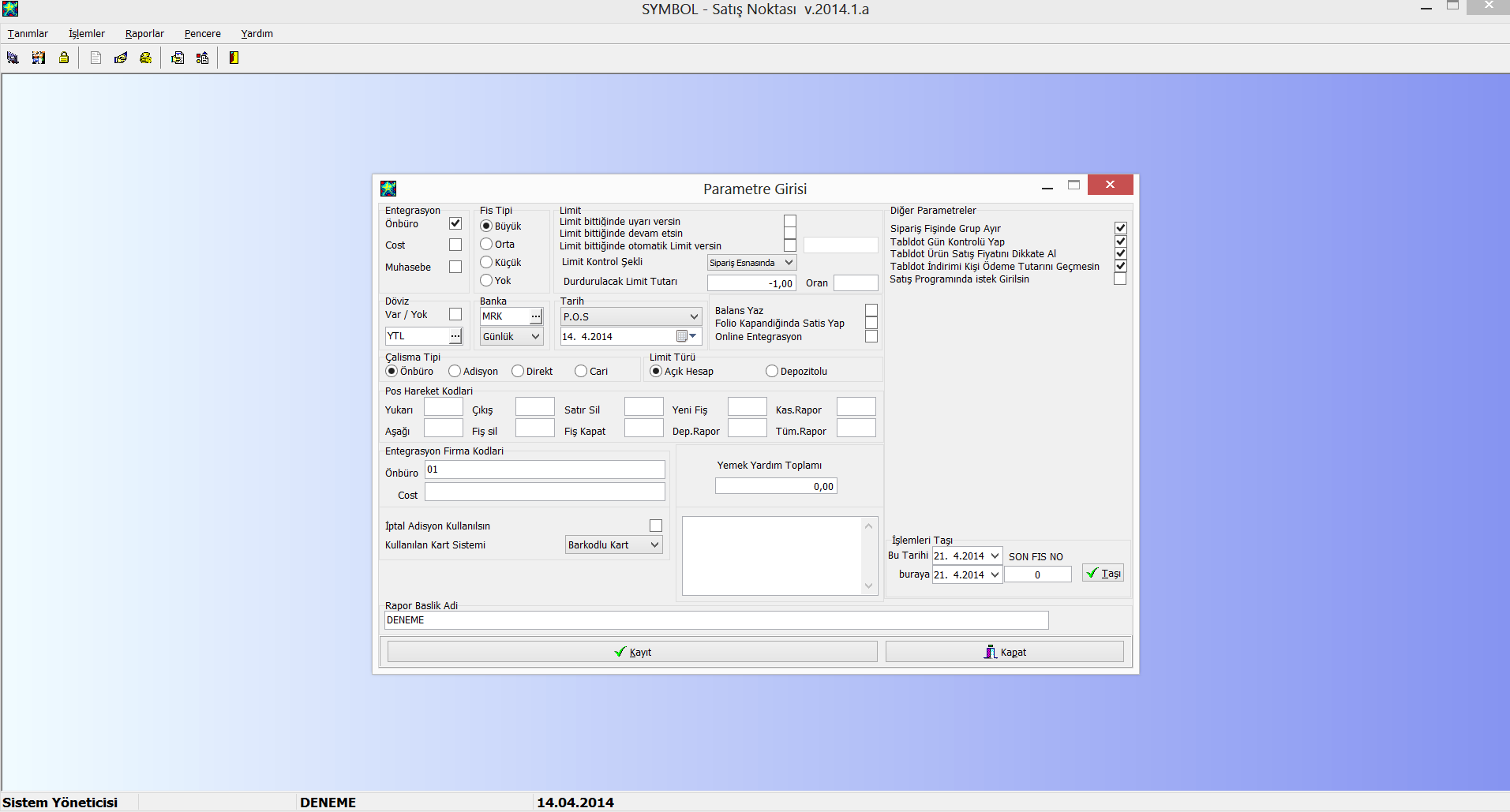Image resolution: width=1510 pixels, height=812 pixels.
Task: Click the Kayıt save button
Action: [x=632, y=652]
